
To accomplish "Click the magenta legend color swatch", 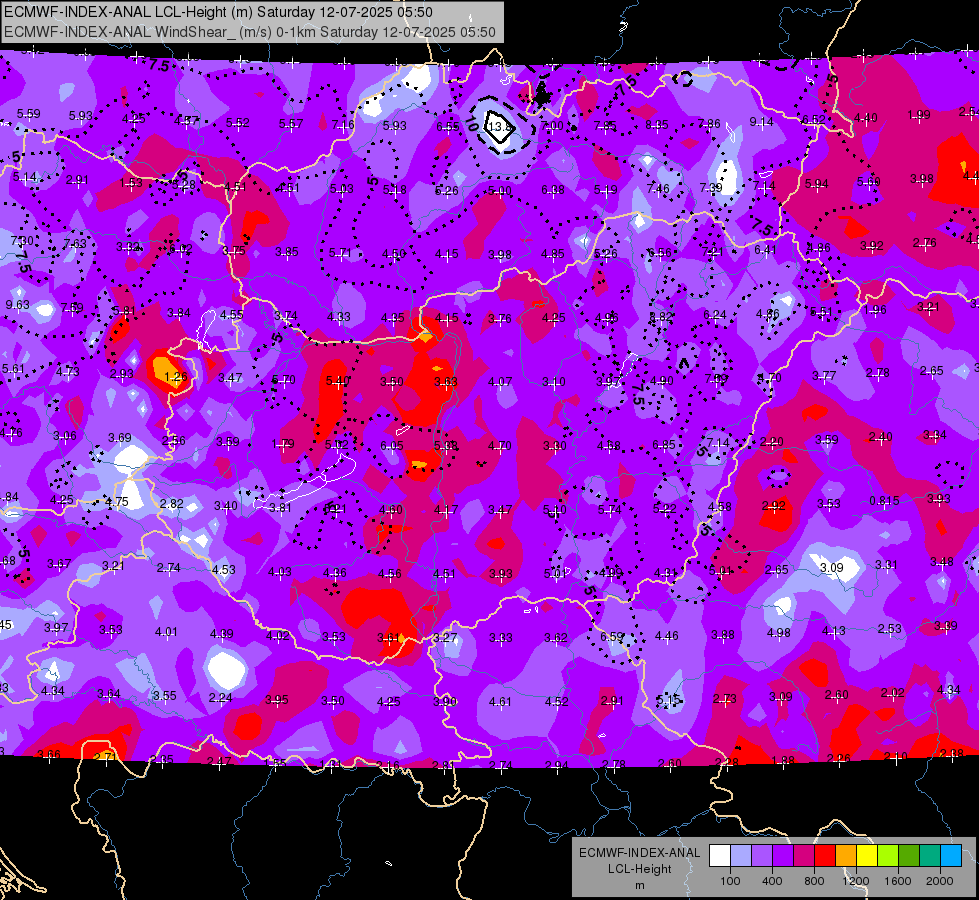I will [804, 856].
